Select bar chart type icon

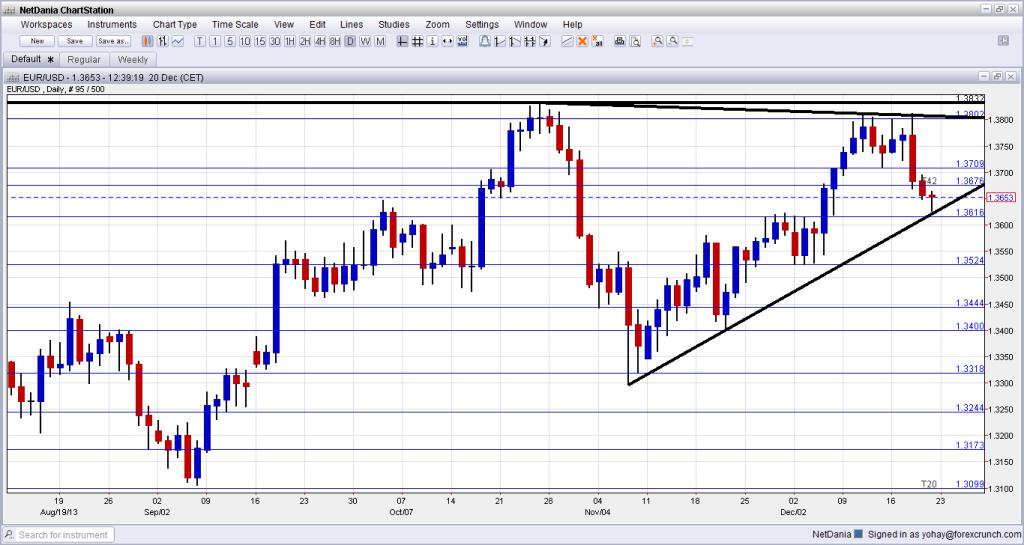162,41
